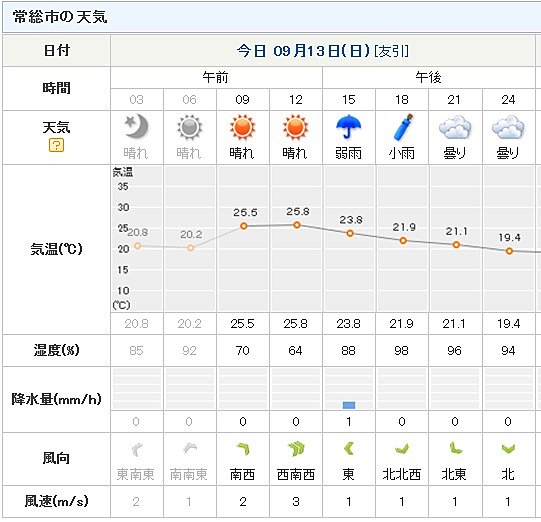Click the north wind arrow at 24
Viewport: 541px width, 522px height.
pos(508,449)
